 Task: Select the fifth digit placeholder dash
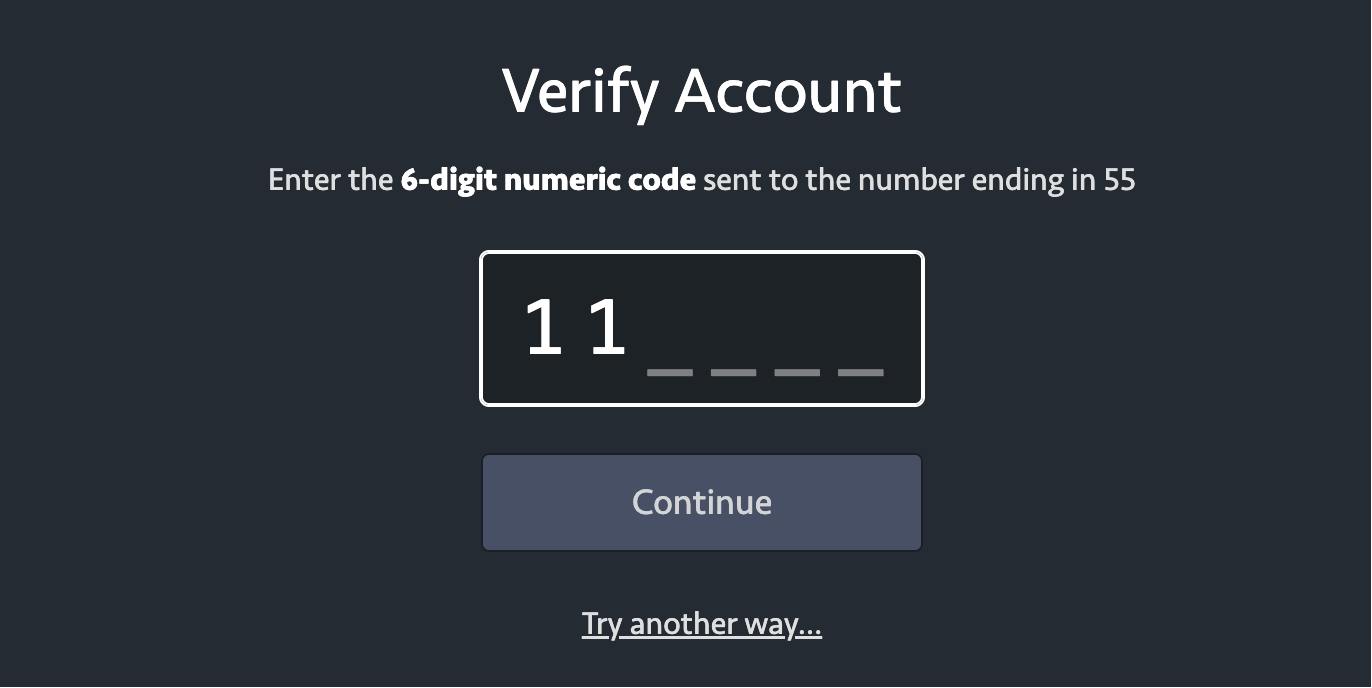[x=797, y=370]
